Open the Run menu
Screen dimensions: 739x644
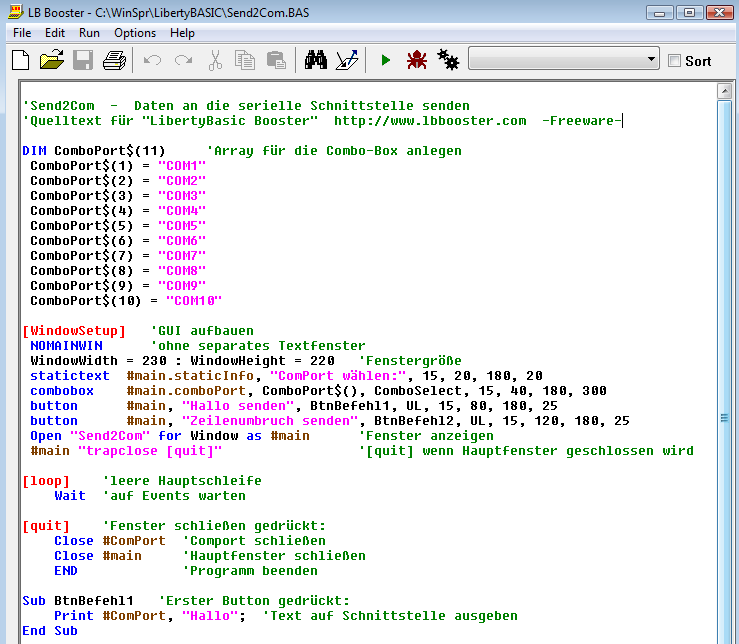click(x=89, y=33)
